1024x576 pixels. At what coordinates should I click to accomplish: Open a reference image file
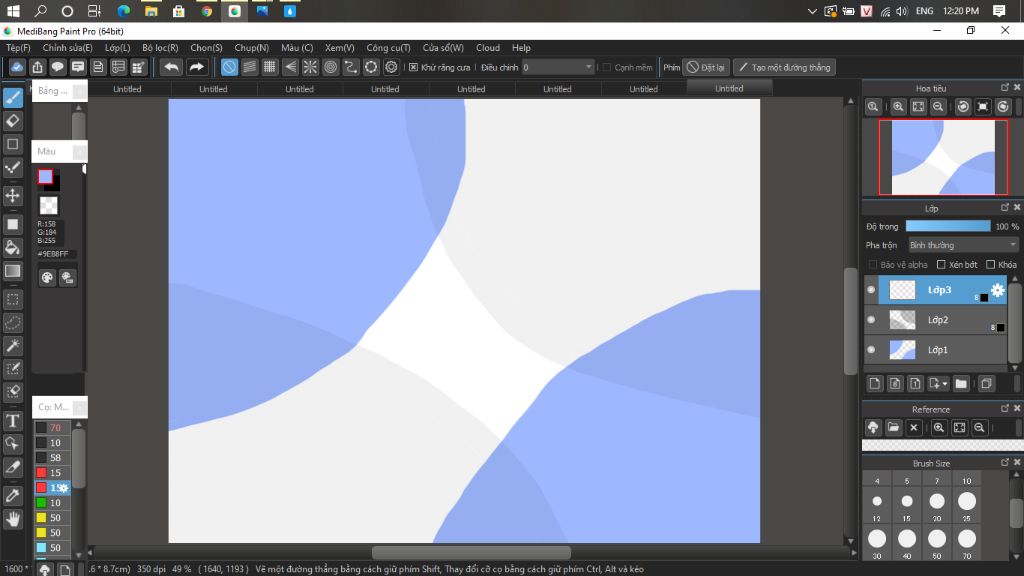[893, 428]
